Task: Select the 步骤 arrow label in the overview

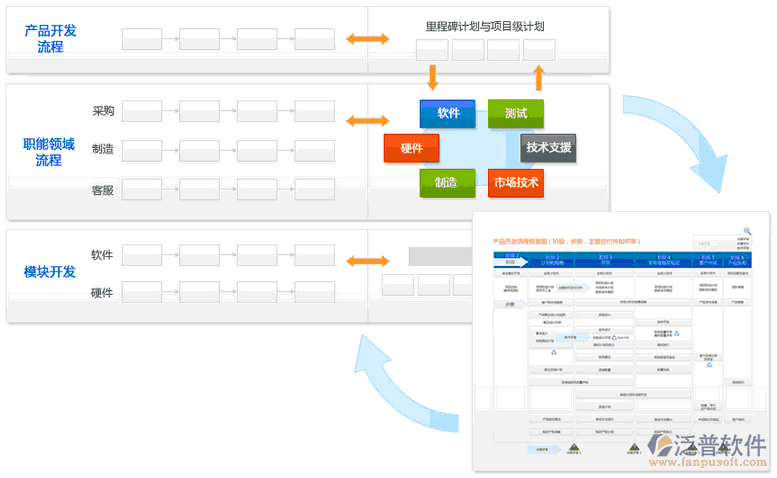Action: 510,304
